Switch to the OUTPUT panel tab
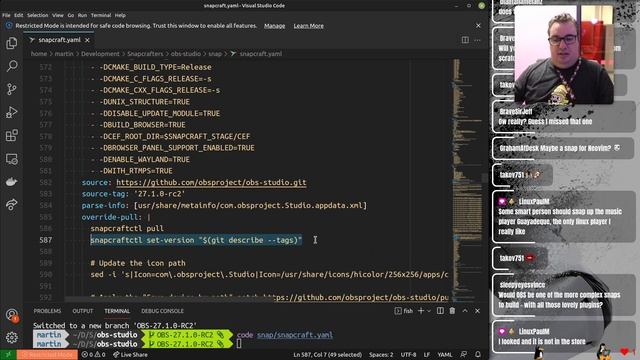640x360 pixels. coord(83,311)
